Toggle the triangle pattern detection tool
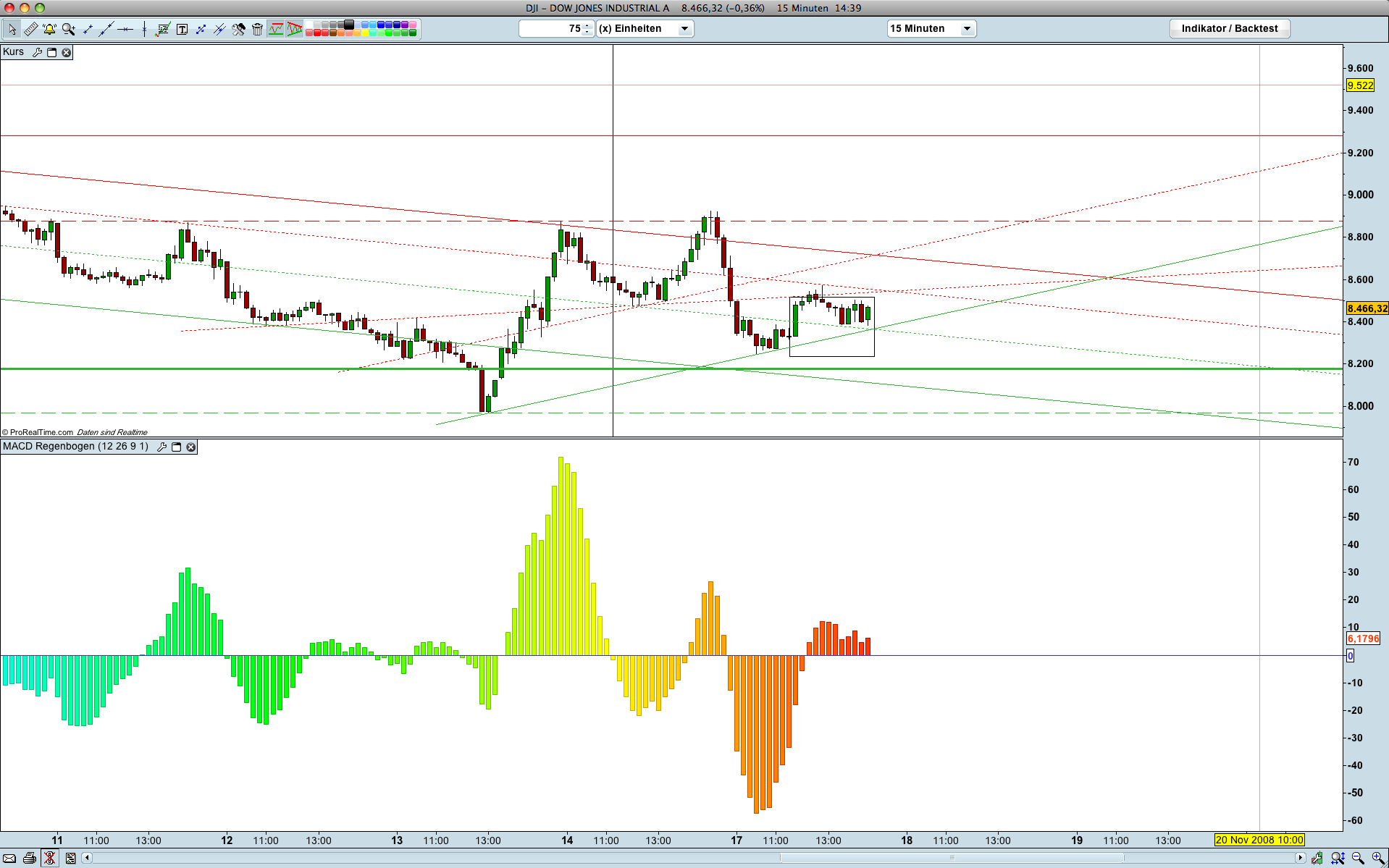This screenshot has height=868, width=1389. pyautogui.click(x=295, y=29)
